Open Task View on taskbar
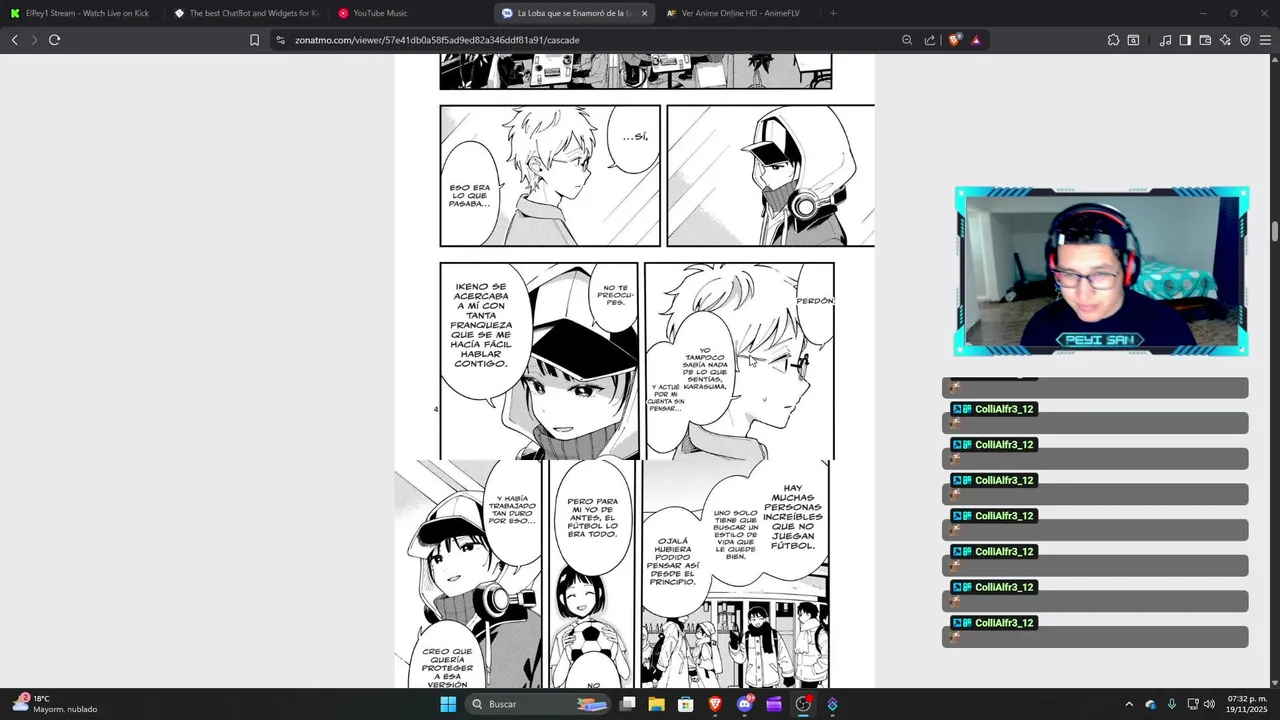Screen dimensions: 1280x720 [x=627, y=704]
